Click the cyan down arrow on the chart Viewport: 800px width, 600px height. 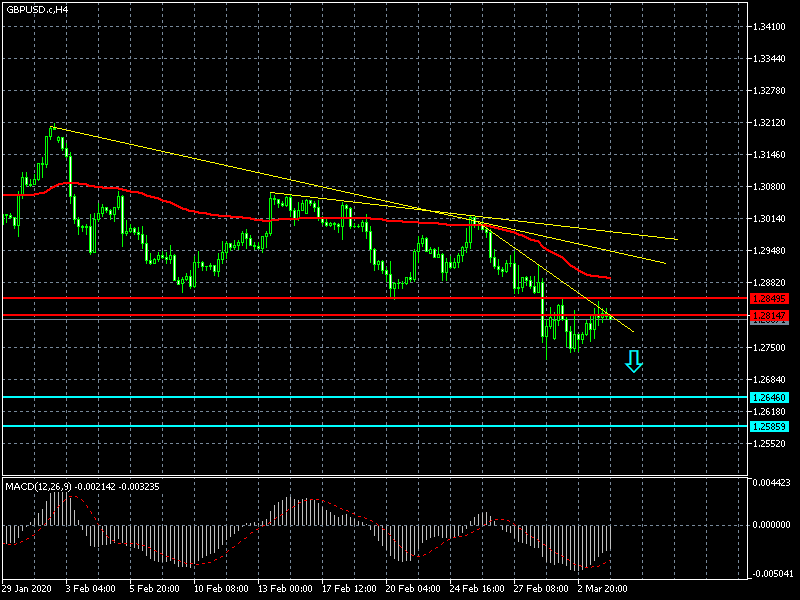[x=633, y=361]
